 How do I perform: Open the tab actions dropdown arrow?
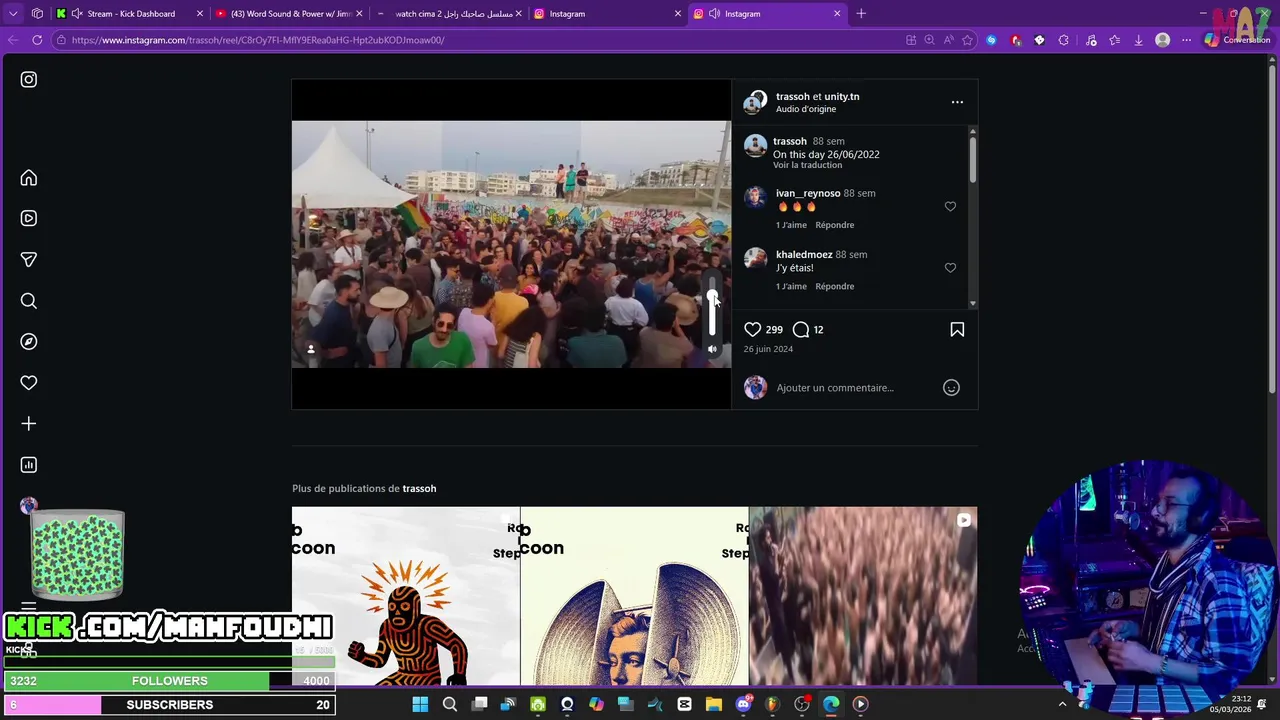(x=13, y=14)
